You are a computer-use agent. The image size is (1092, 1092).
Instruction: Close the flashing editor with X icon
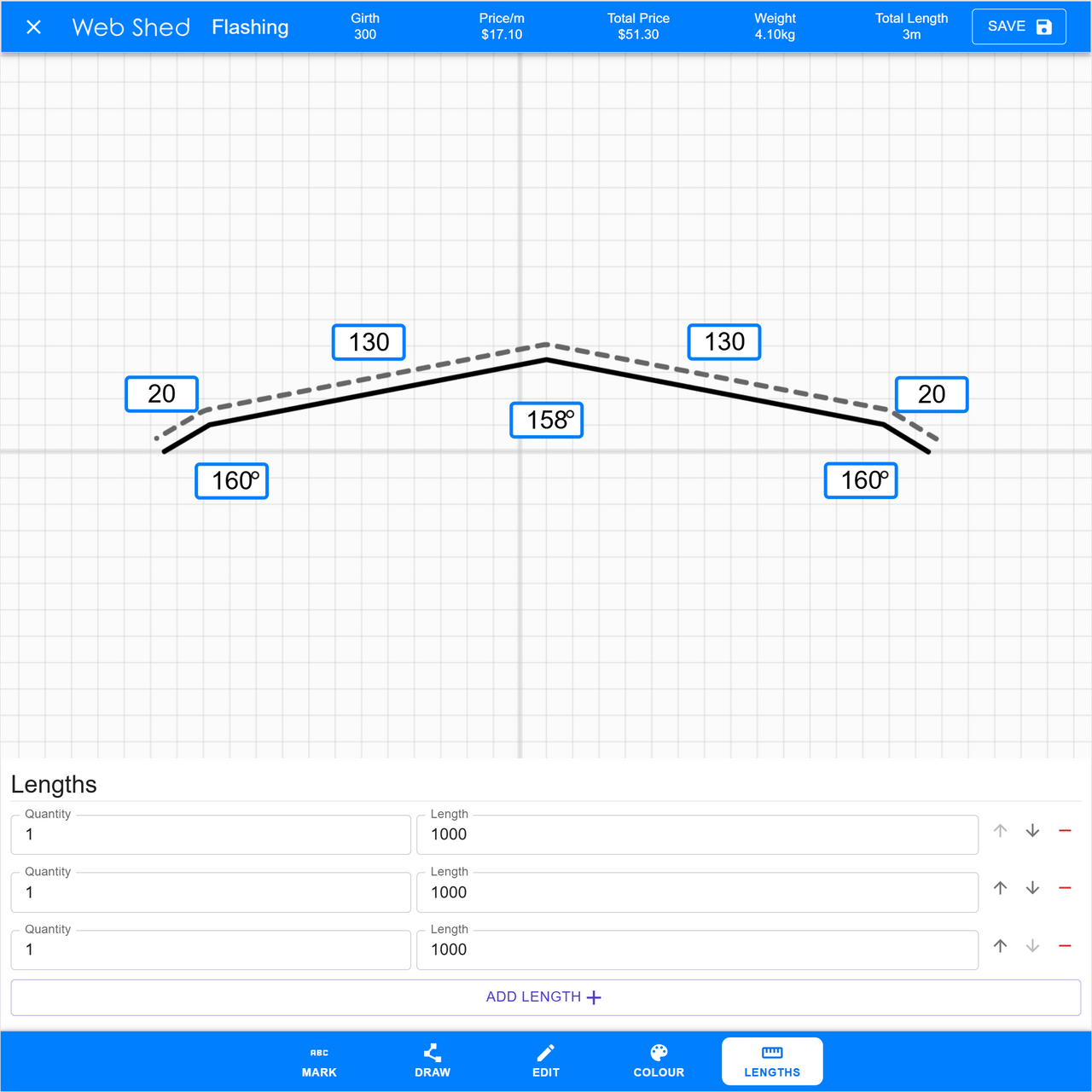[34, 27]
